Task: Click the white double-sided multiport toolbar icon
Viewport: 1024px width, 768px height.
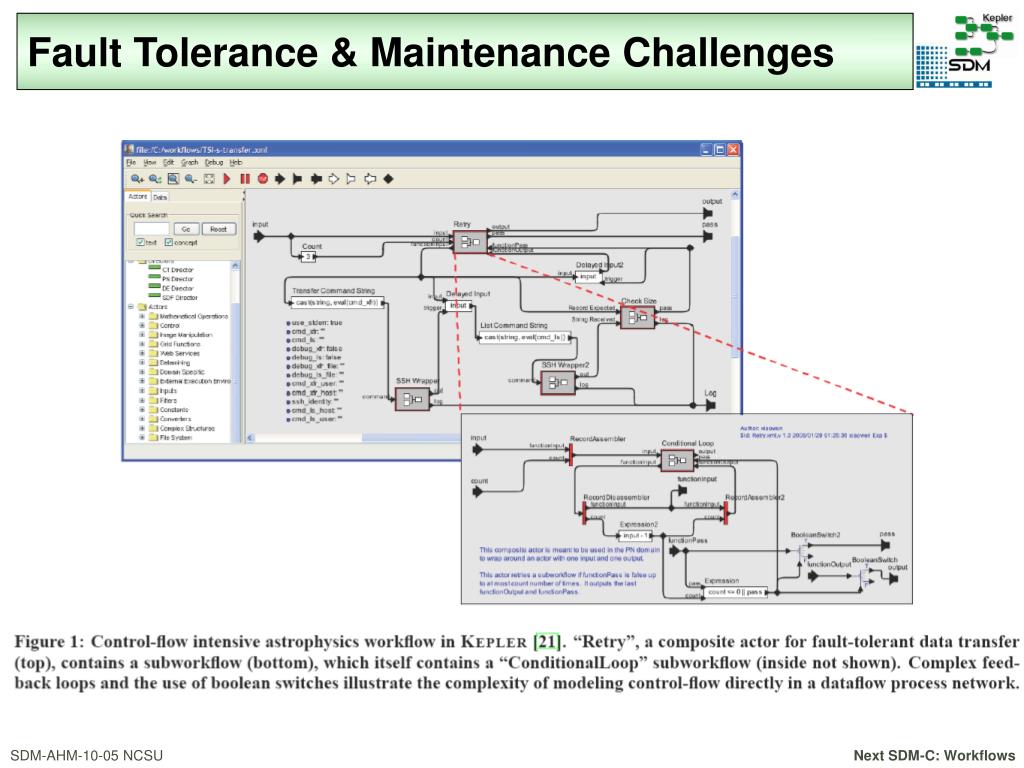Action: 370,179
